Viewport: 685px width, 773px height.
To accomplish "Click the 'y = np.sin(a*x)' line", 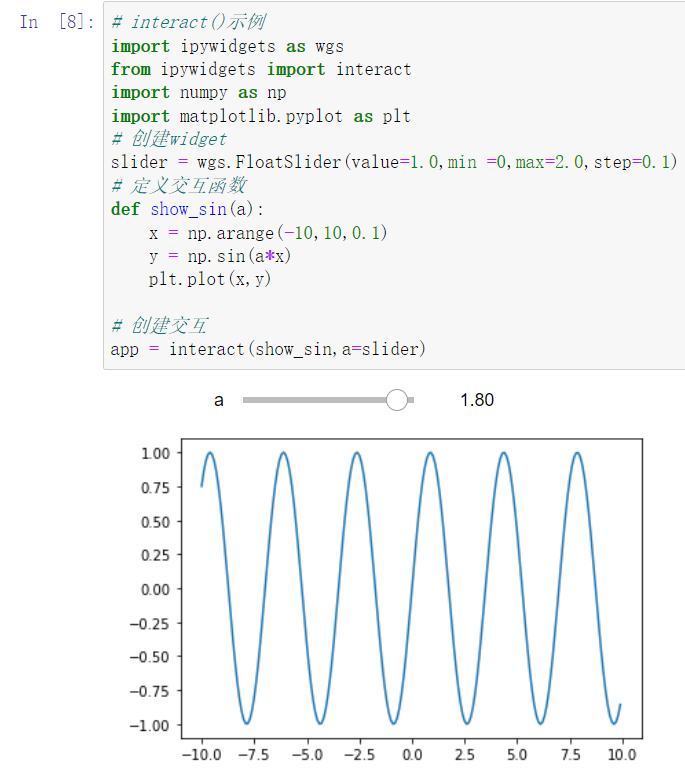I will (220, 256).
